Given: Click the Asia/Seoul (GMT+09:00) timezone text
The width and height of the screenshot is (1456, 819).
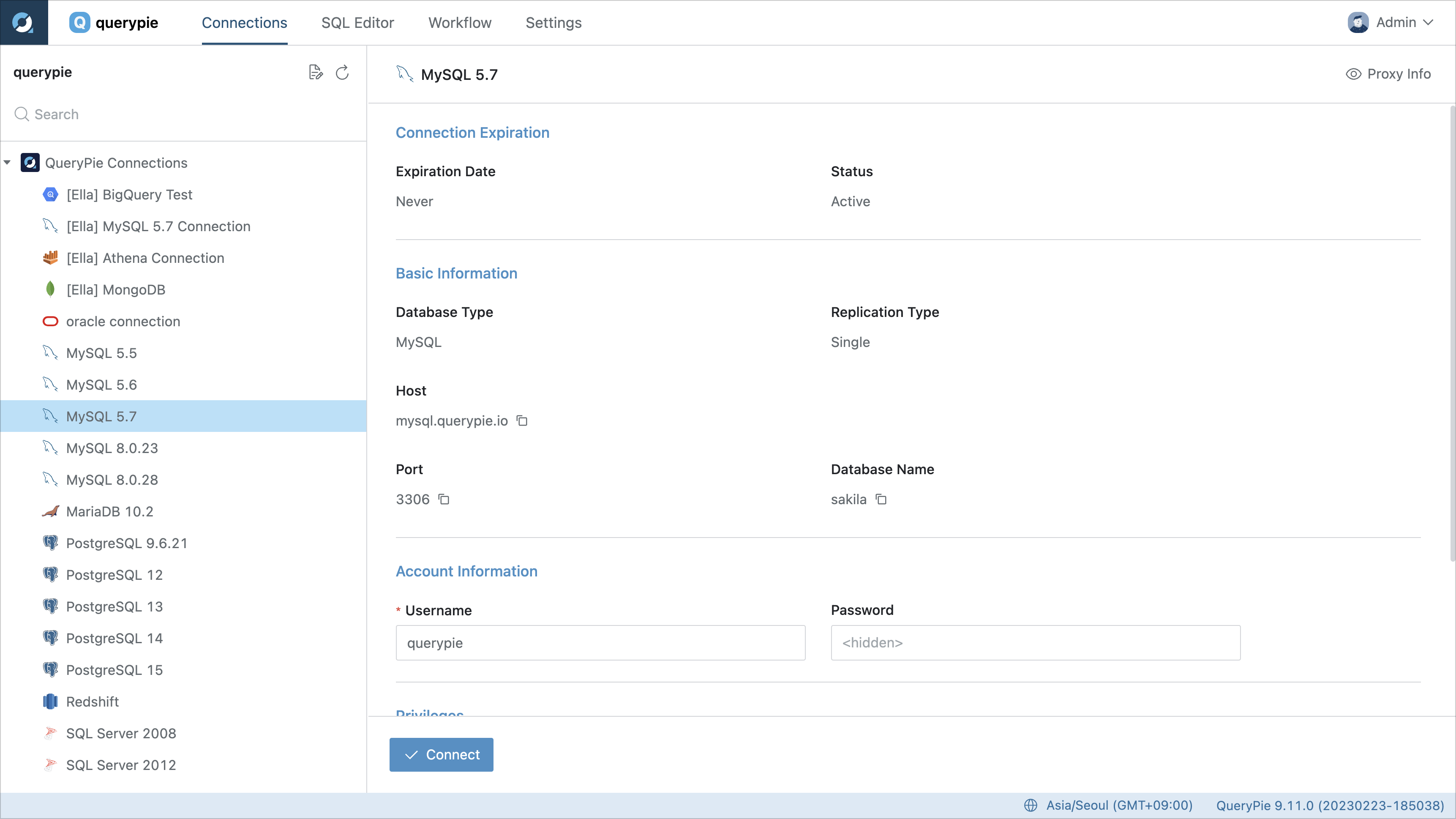Looking at the screenshot, I should click(1119, 805).
